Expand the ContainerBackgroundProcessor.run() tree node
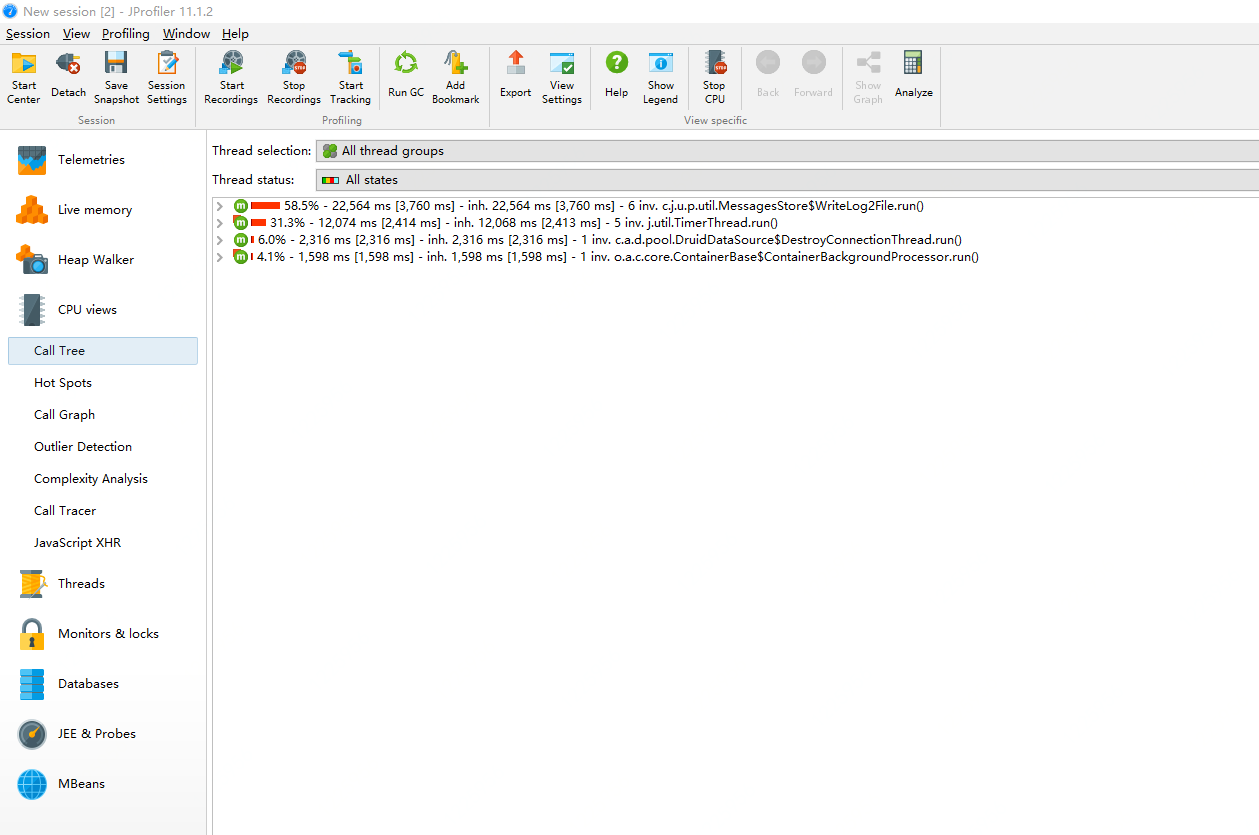 (220, 257)
